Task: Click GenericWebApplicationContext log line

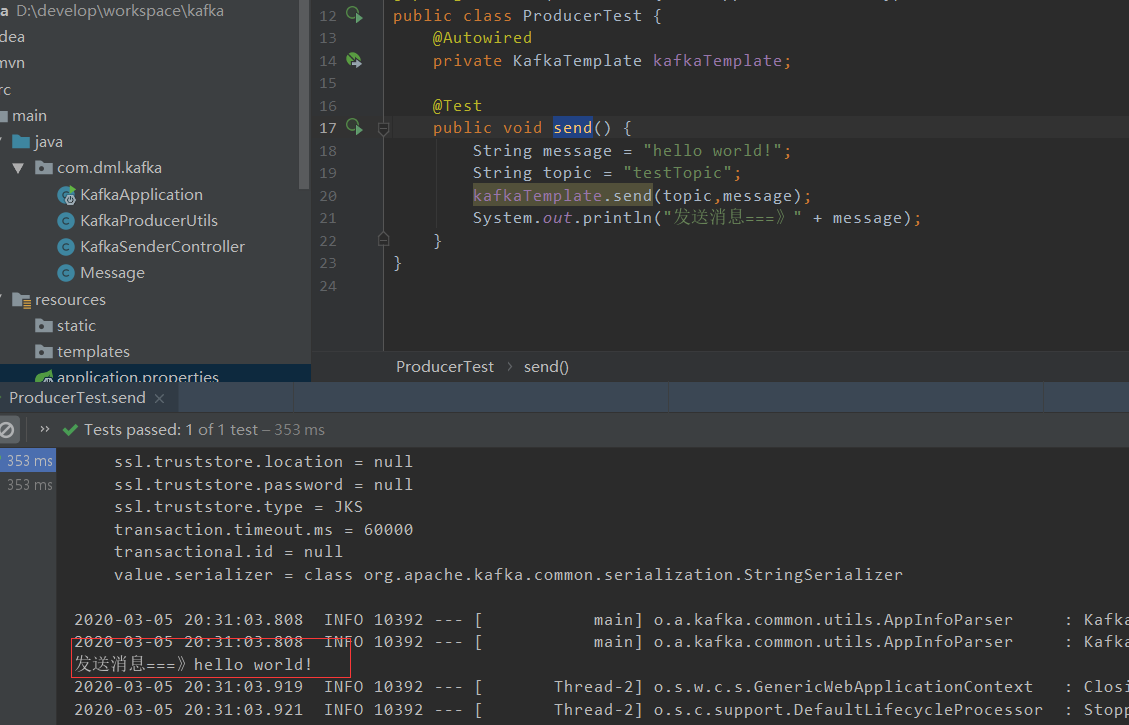Action: tap(601, 687)
